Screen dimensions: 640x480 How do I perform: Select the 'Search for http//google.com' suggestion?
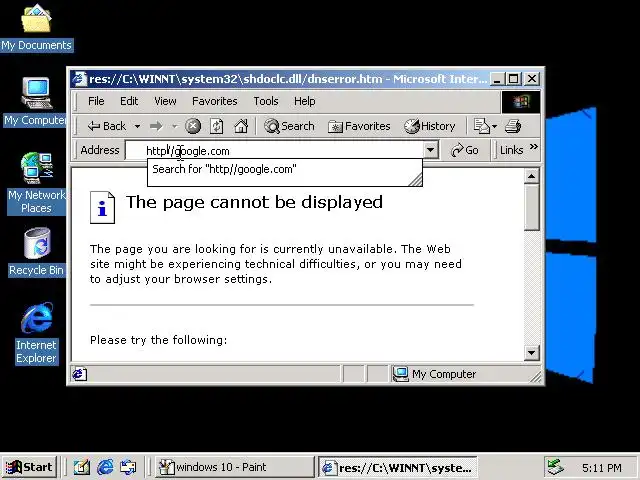(x=284, y=169)
